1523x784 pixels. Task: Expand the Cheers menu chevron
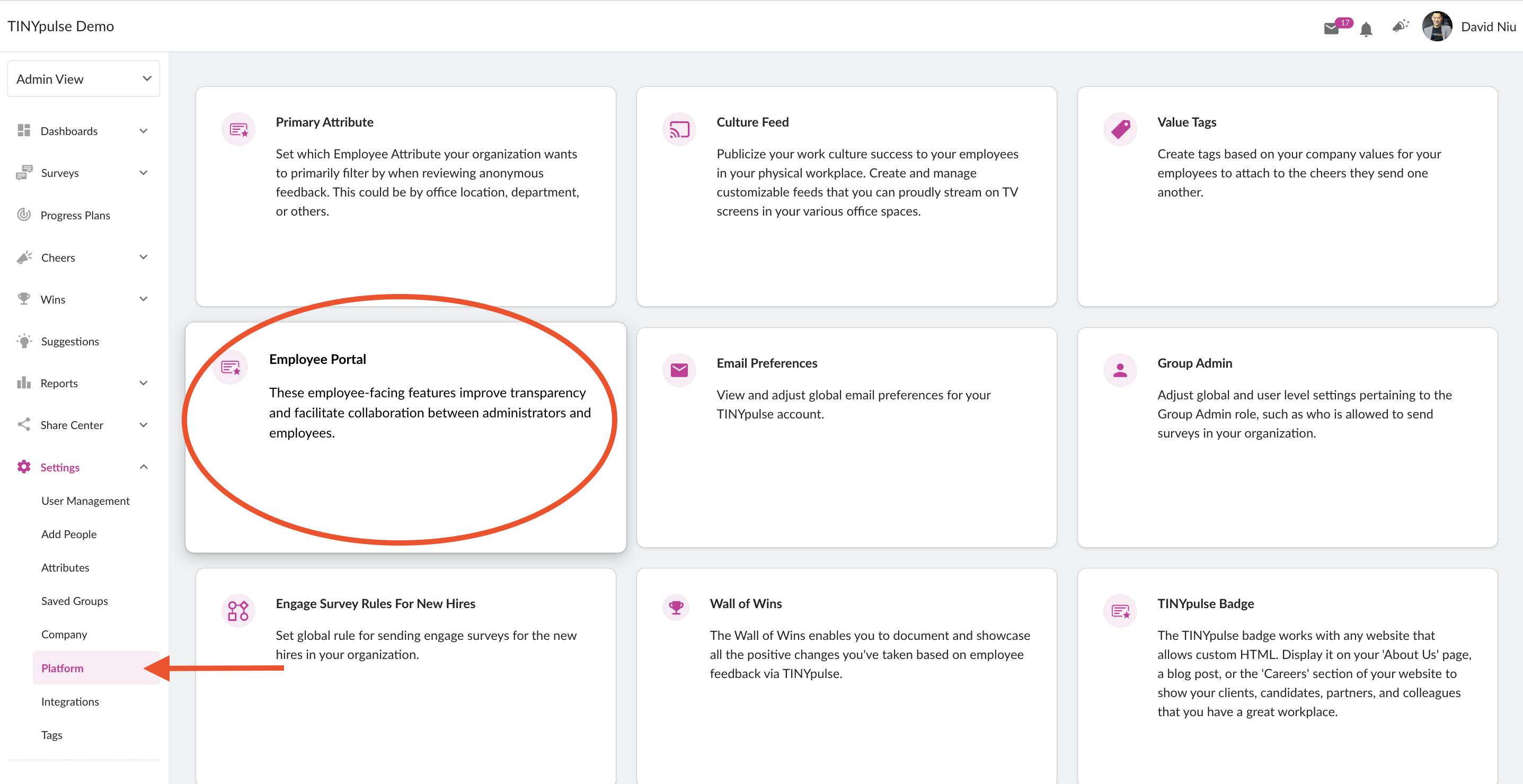(143, 257)
